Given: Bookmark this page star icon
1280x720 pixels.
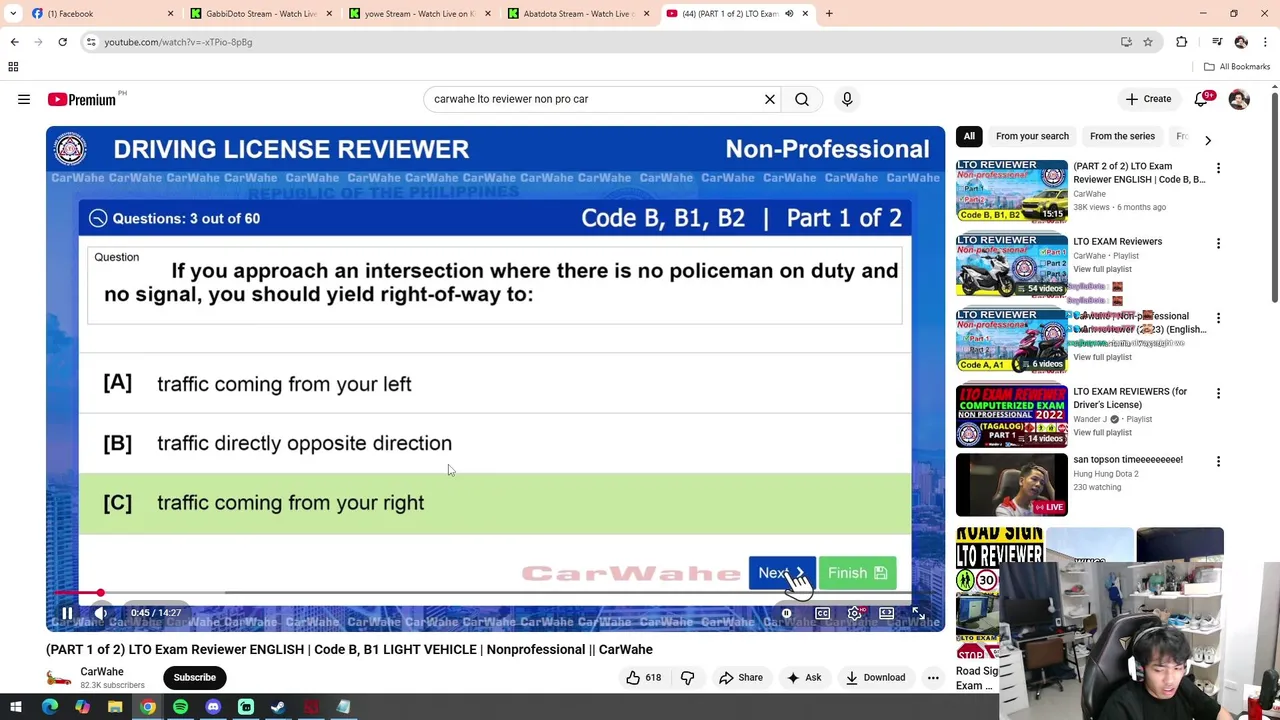Looking at the screenshot, I should pyautogui.click(x=1148, y=42).
